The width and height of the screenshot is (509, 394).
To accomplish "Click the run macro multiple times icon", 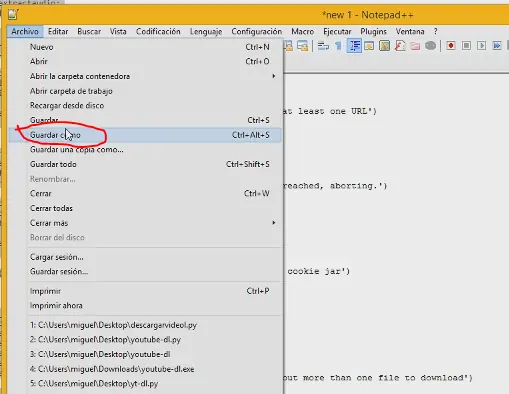I will click(x=497, y=46).
